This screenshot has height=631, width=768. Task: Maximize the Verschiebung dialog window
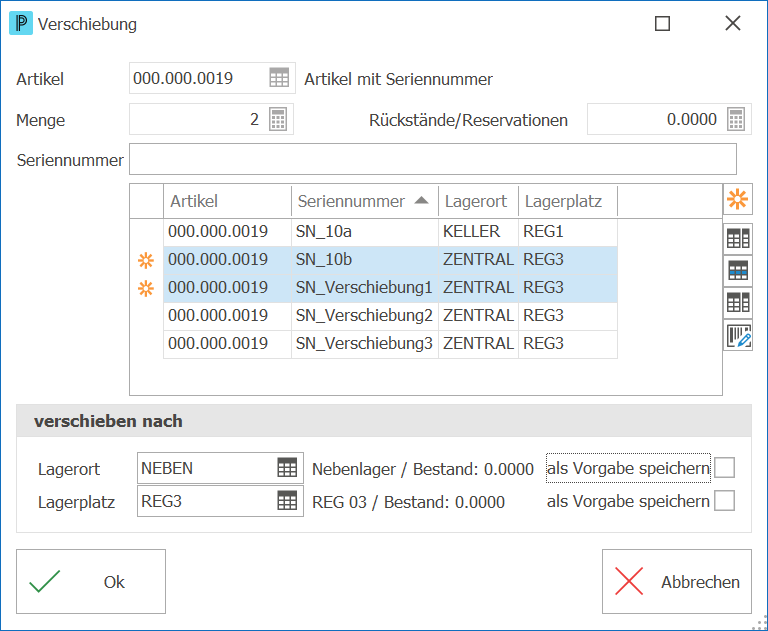(x=662, y=24)
